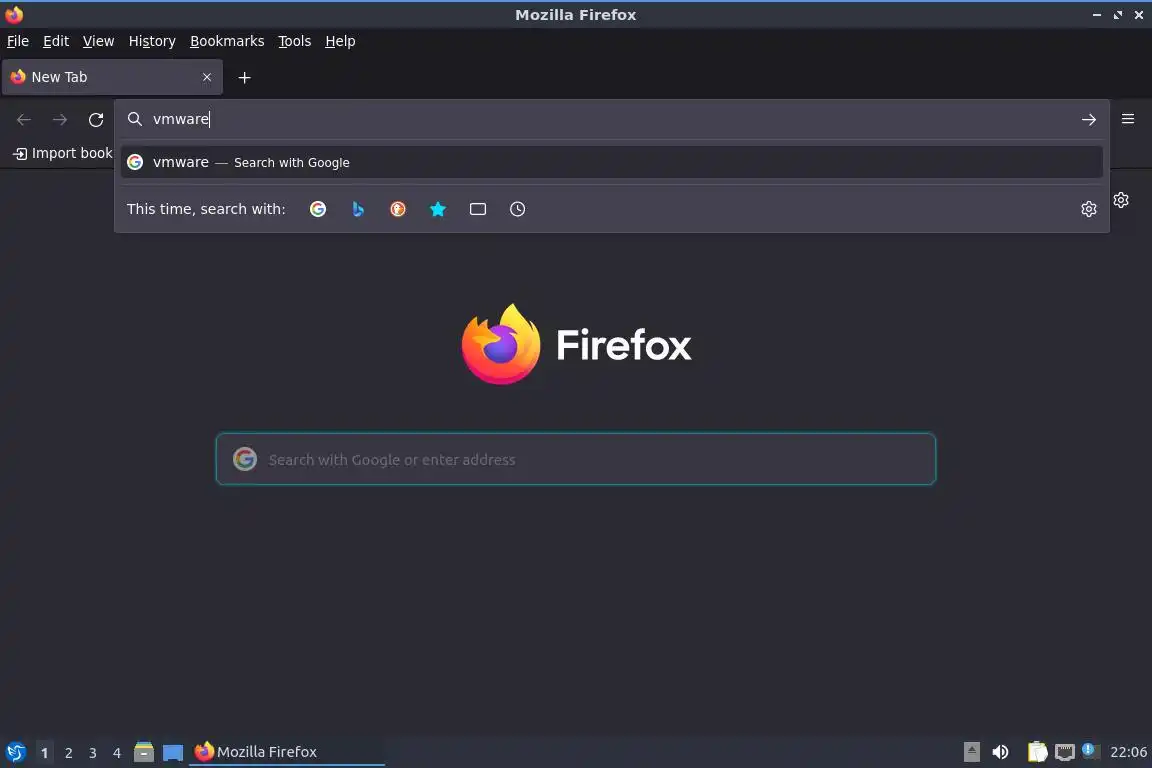
Task: Reload the current page
Action: tap(96, 119)
